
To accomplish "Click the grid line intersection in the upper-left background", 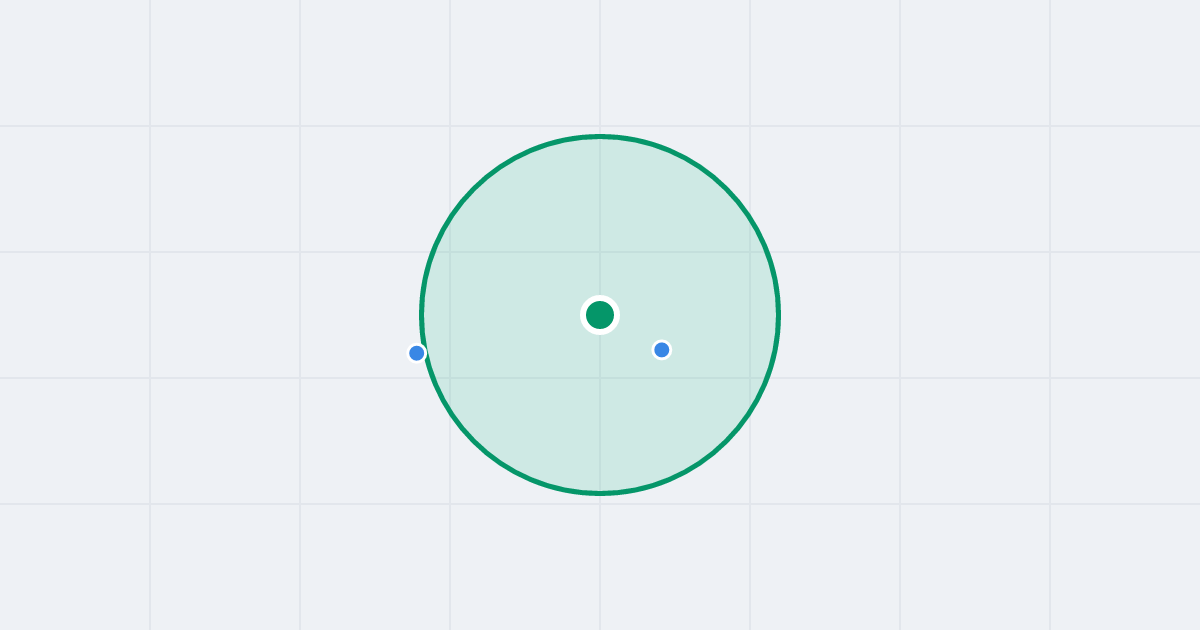I will (150, 126).
